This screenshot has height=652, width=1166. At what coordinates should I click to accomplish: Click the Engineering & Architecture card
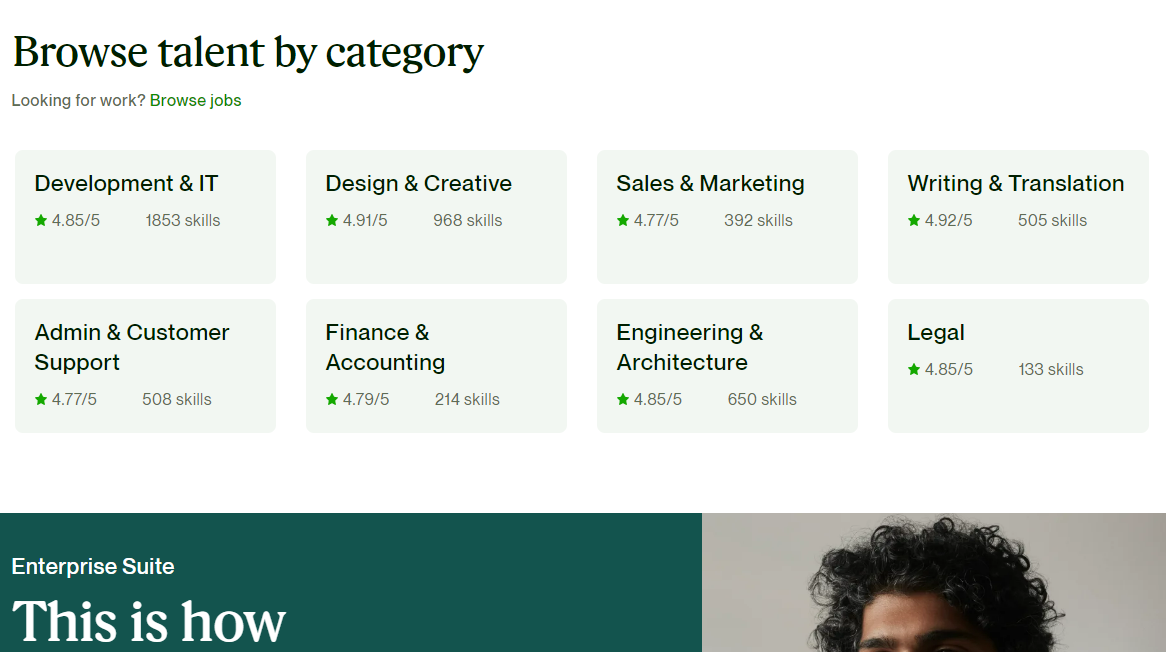727,366
